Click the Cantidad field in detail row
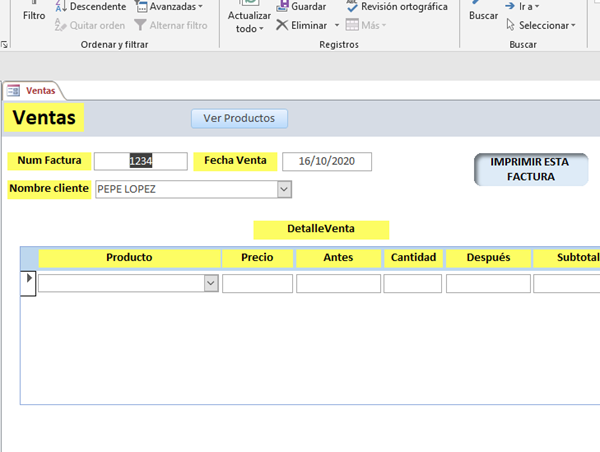This screenshot has height=452, width=600. (412, 284)
